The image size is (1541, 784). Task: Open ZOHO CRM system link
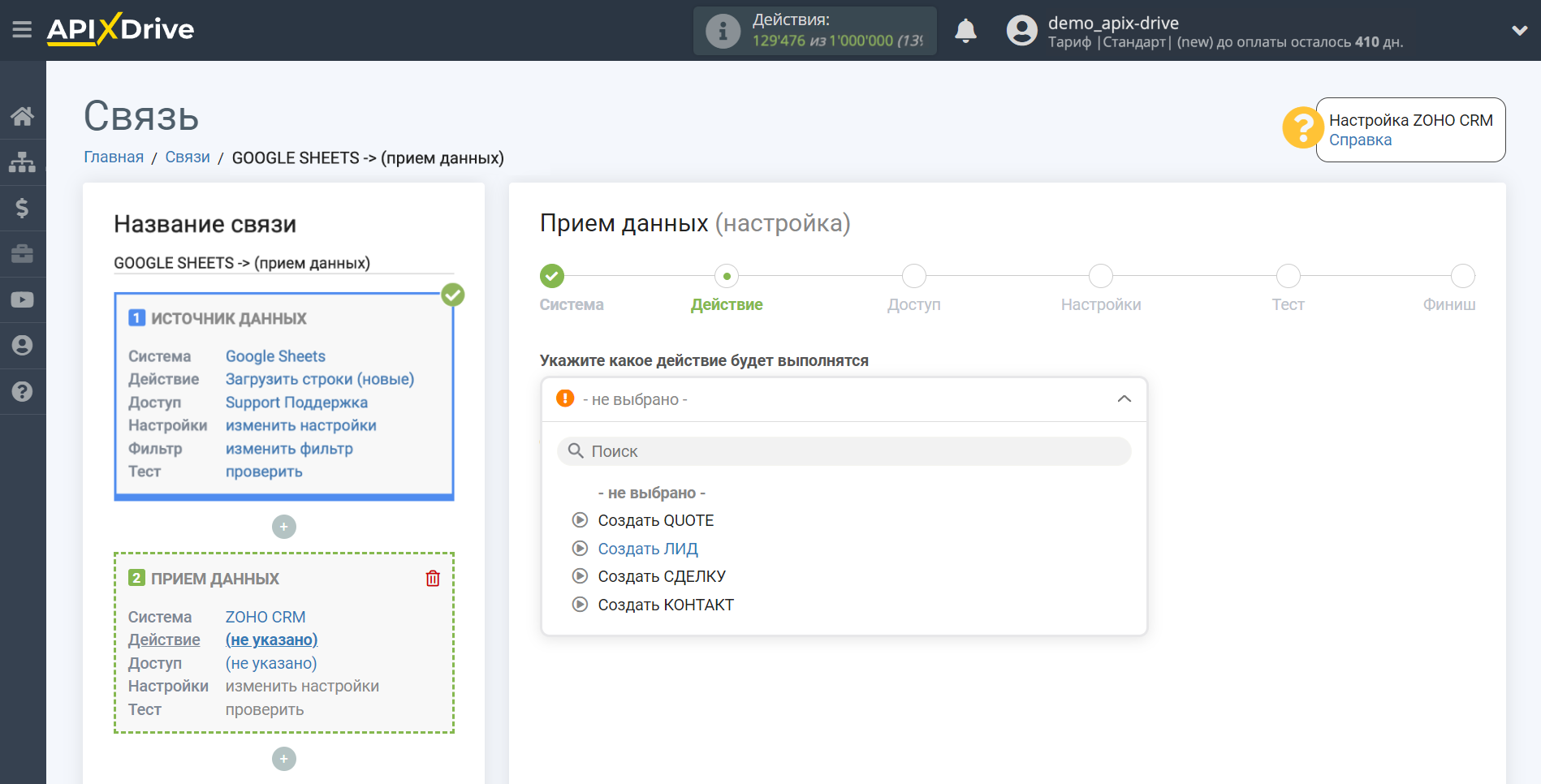(265, 617)
